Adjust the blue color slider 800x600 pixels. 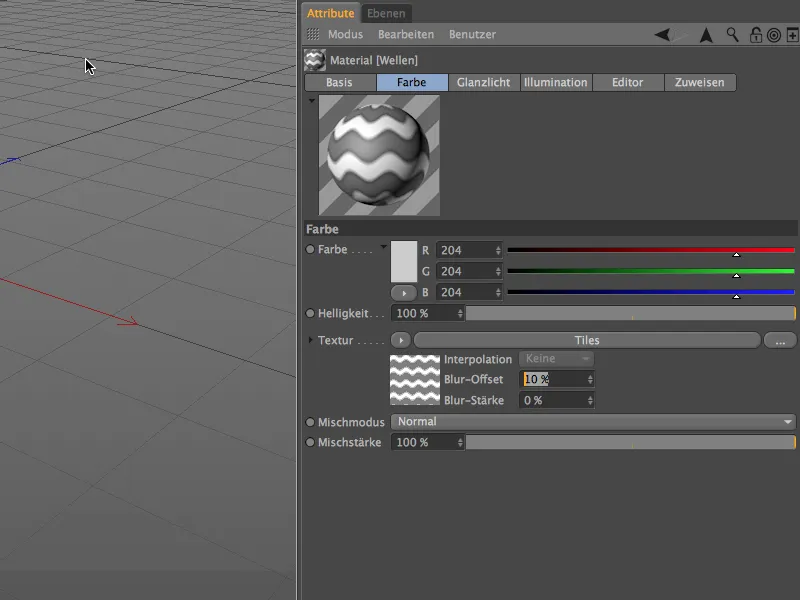651,292
